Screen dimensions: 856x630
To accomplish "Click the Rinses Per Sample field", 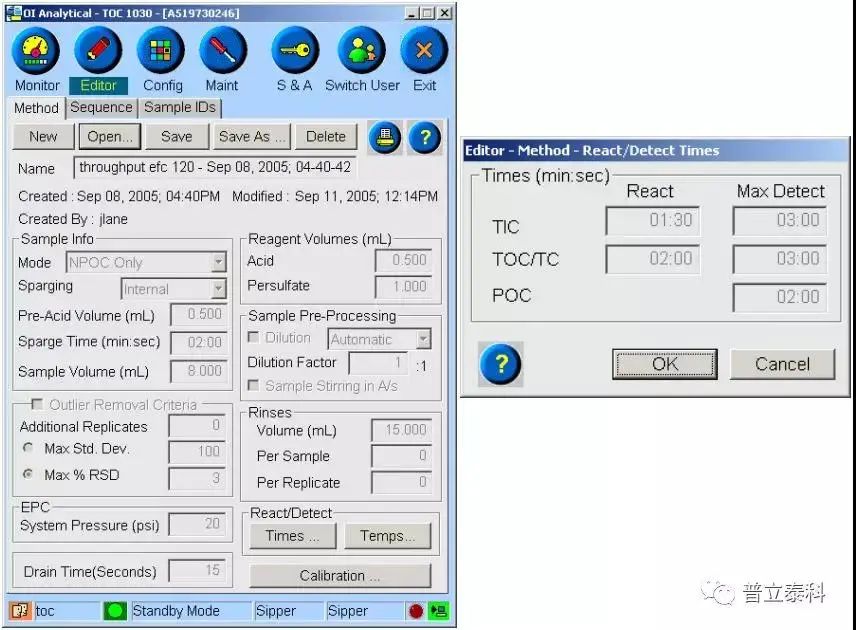I will [401, 456].
